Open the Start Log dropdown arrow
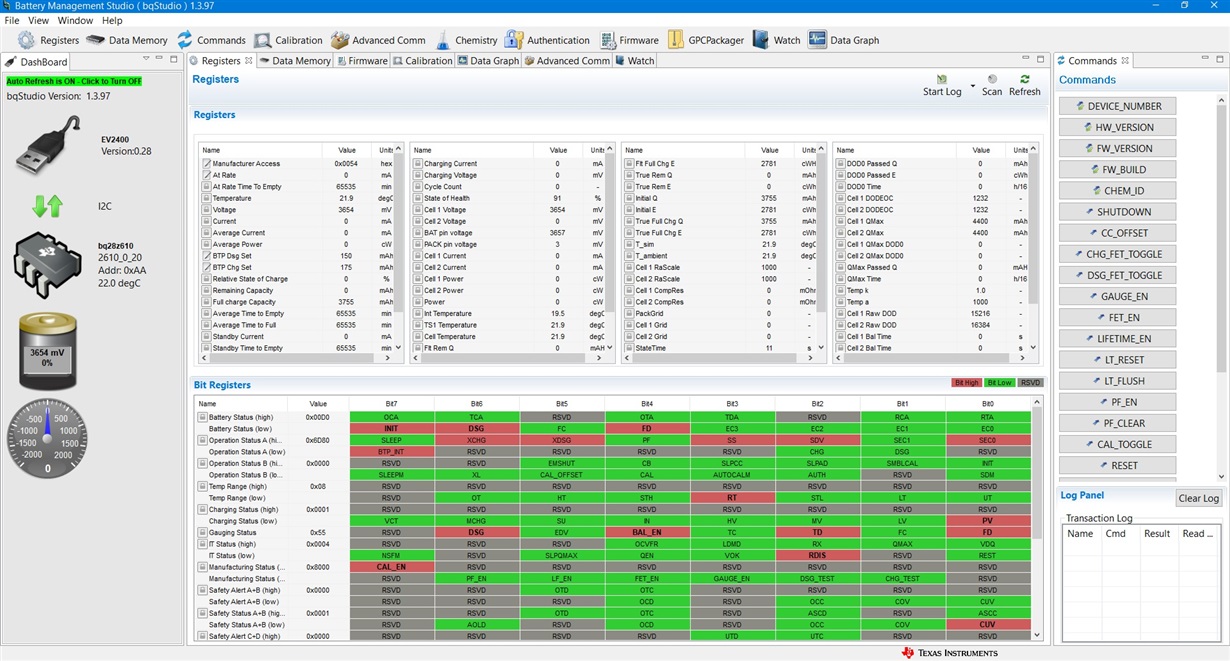The width and height of the screenshot is (1230, 661). (x=972, y=85)
